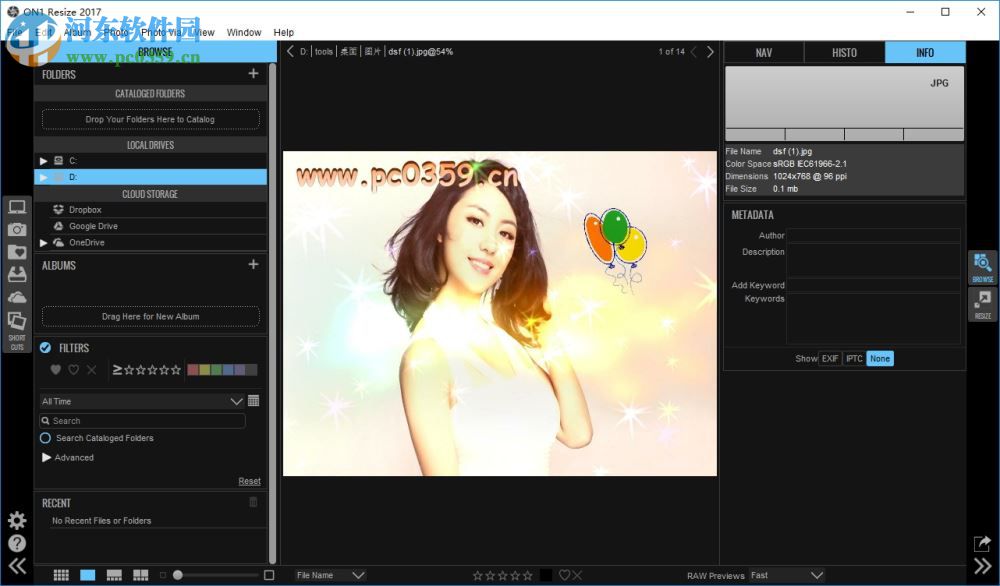Viewport: 1000px width, 586px height.
Task: Click the export/share arrow icon bottom right
Action: 982,543
